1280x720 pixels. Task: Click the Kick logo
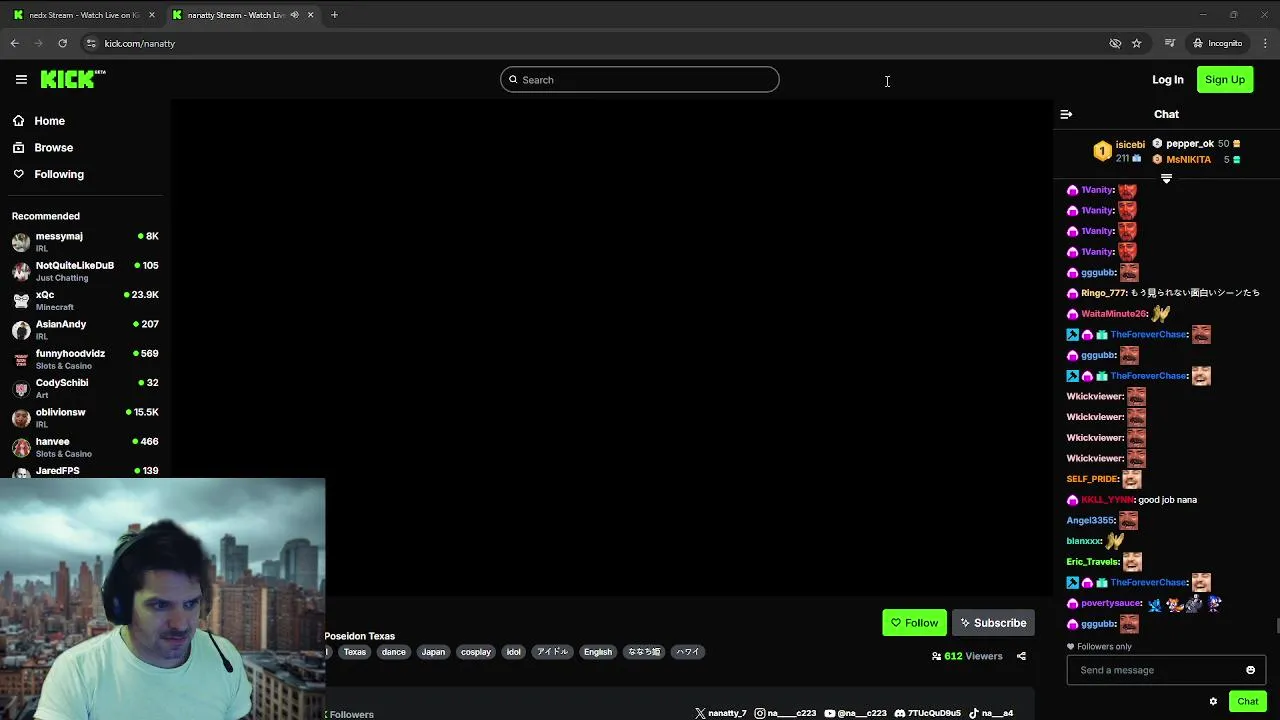[73, 79]
